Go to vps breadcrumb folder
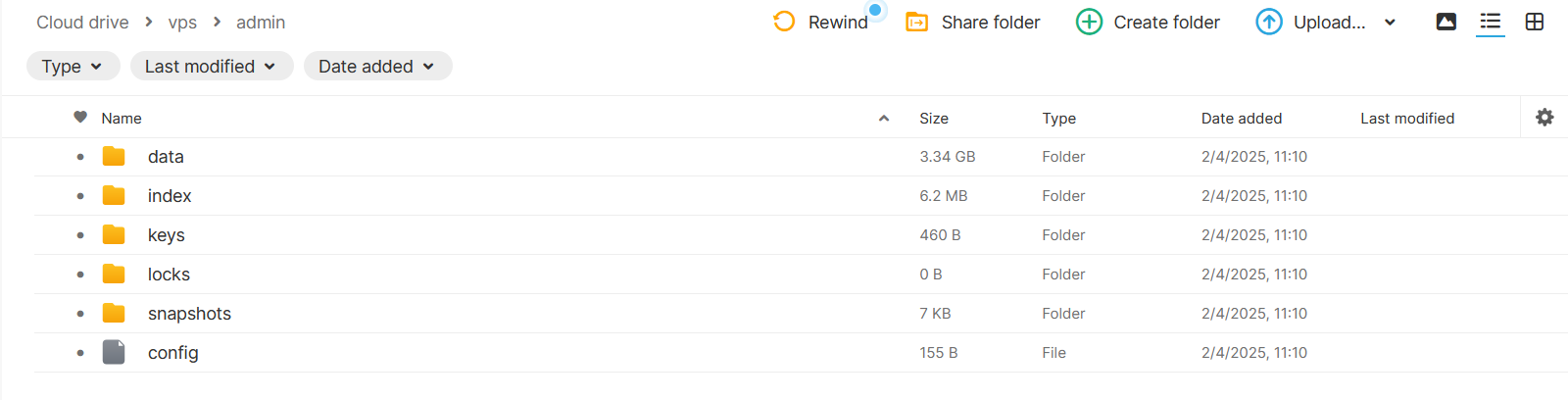 point(182,22)
